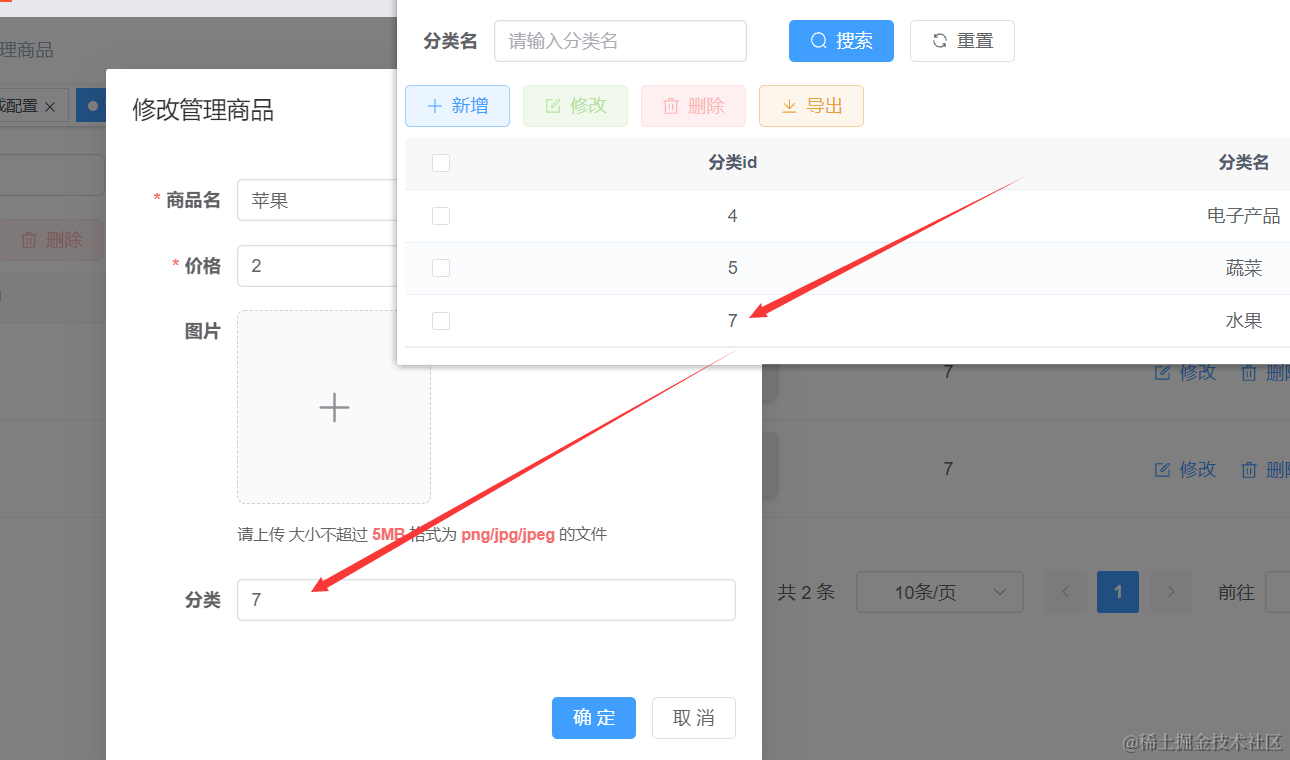The image size is (1290, 760).
Task: Go to next page arrow
Action: (x=1171, y=592)
